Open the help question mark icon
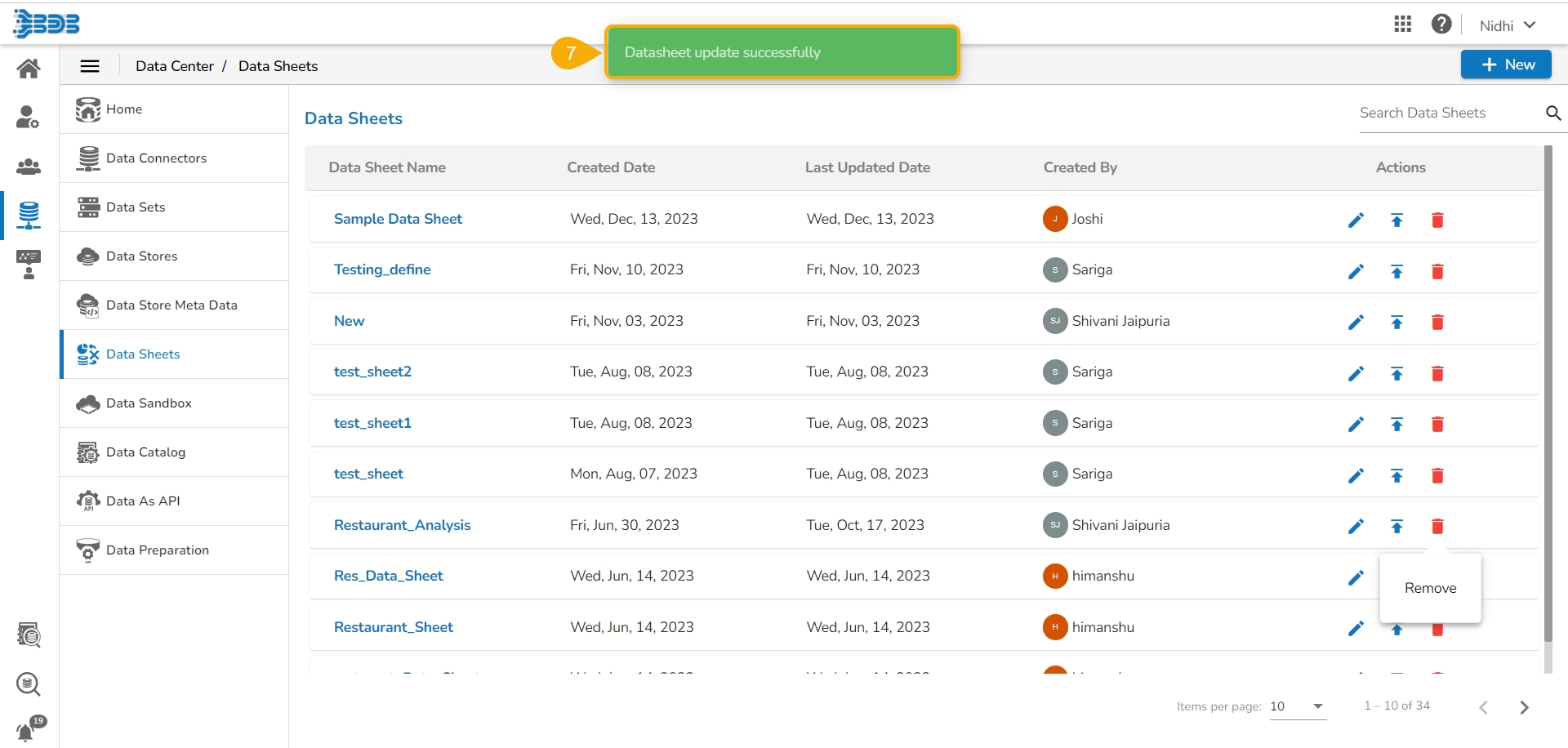 1441,24
